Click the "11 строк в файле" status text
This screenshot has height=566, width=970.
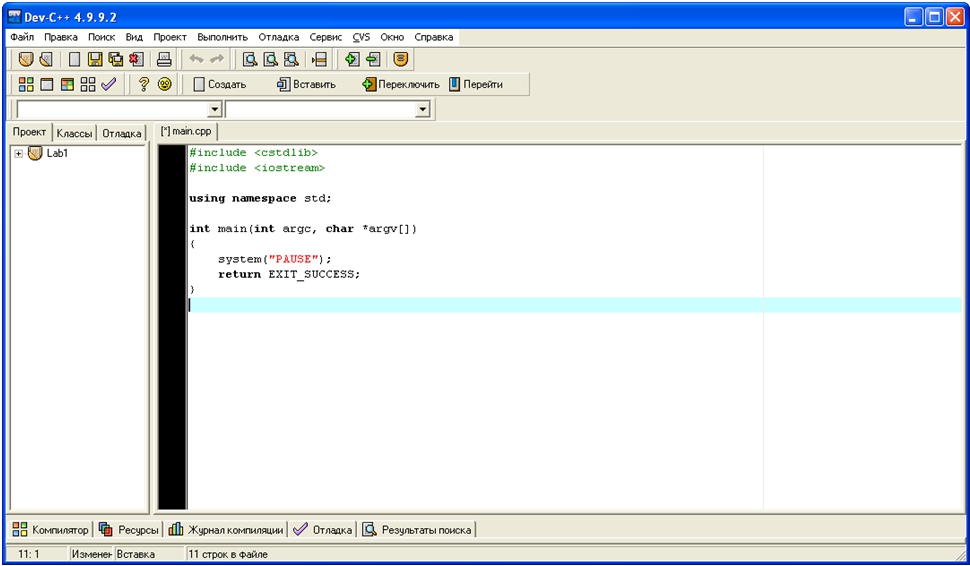point(228,554)
